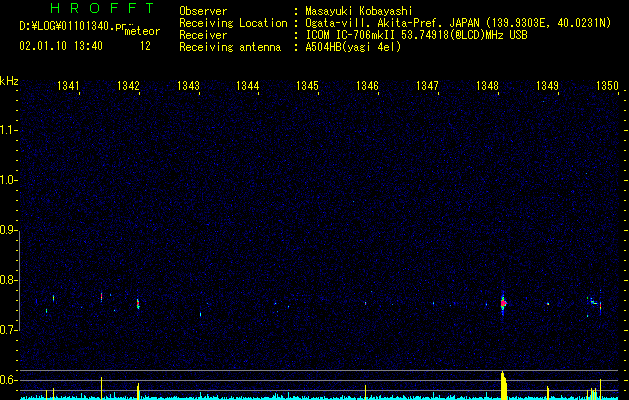This screenshot has width=629, height=400.
Task: Click the name Masayuki Kobayashi
Action: (x=359, y=11)
